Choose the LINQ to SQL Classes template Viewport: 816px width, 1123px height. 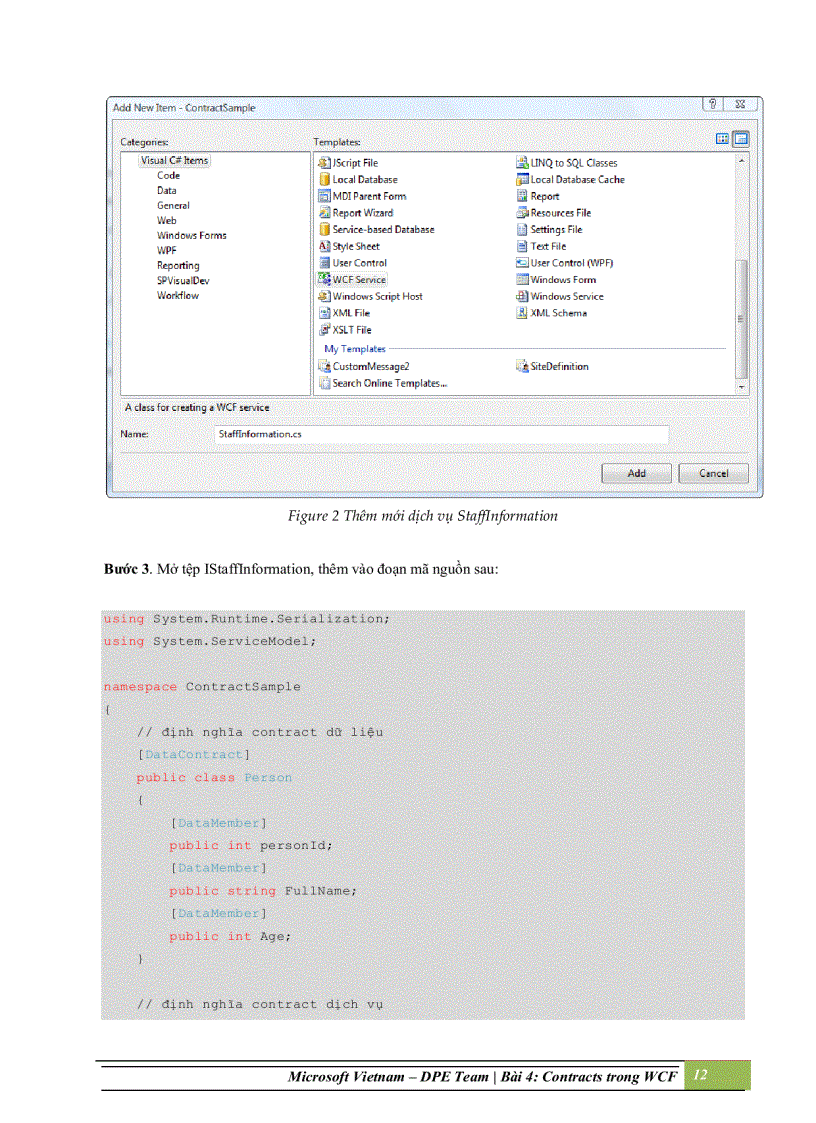575,162
